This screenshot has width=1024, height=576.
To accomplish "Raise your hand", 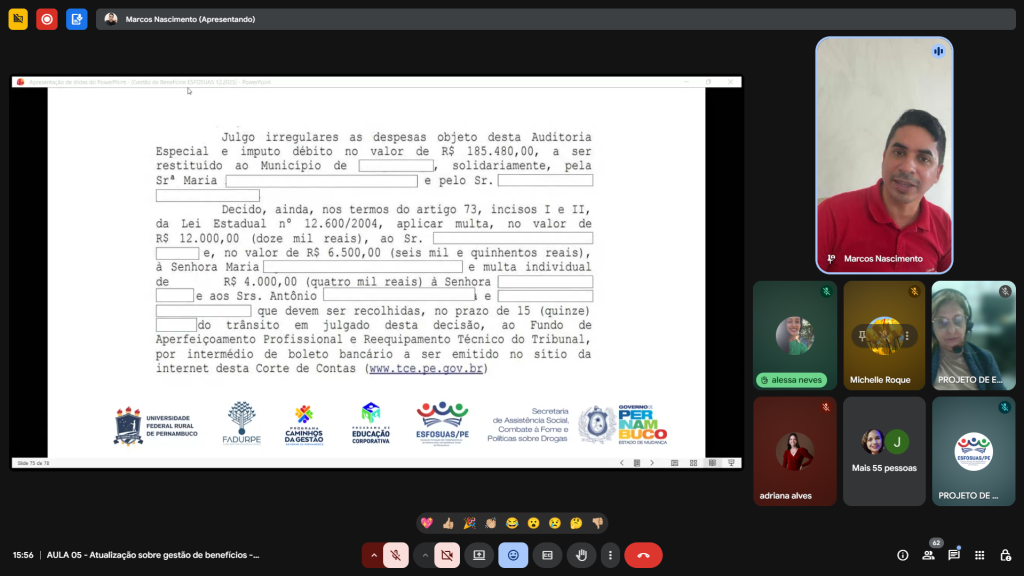I will pyautogui.click(x=581, y=555).
